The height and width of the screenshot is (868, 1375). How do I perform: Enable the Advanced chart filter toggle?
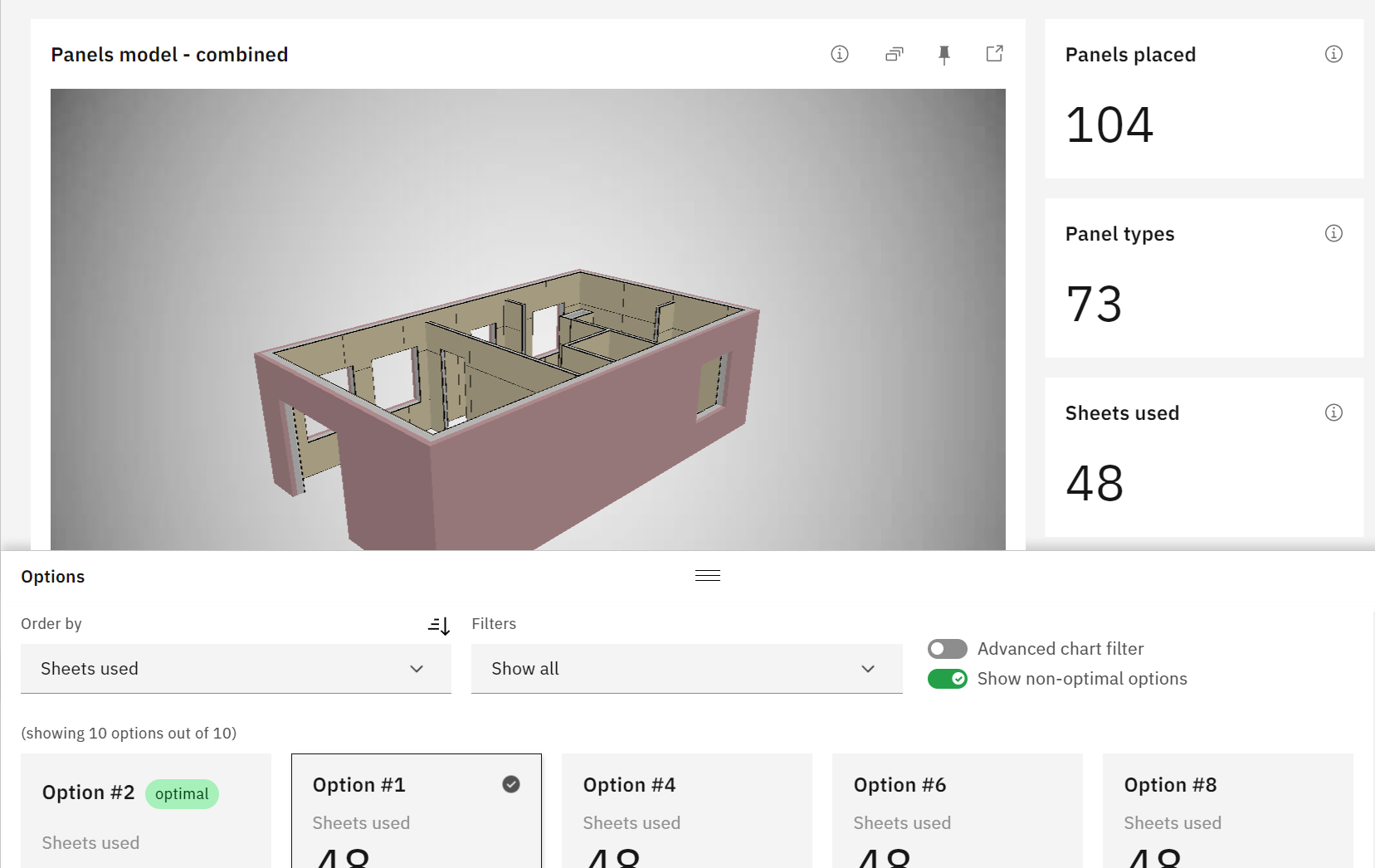(947, 649)
